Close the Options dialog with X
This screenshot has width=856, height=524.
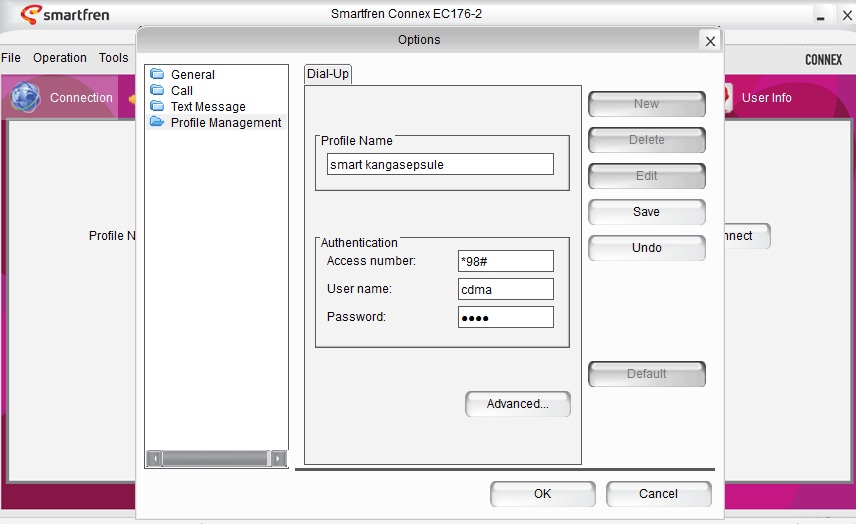tap(710, 41)
